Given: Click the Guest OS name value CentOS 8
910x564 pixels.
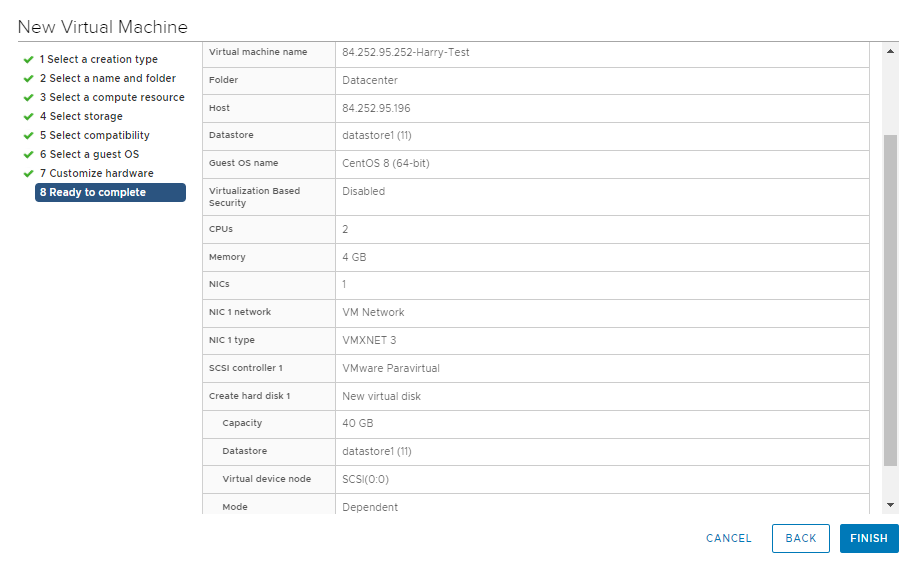Looking at the screenshot, I should pyautogui.click(x=385, y=164).
